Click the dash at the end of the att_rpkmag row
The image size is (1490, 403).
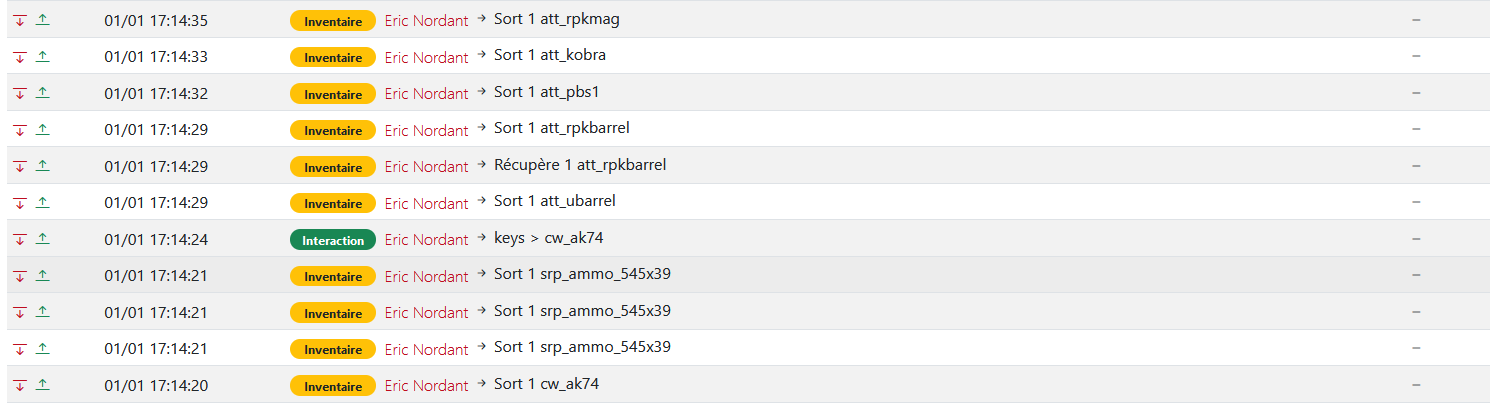[1416, 20]
